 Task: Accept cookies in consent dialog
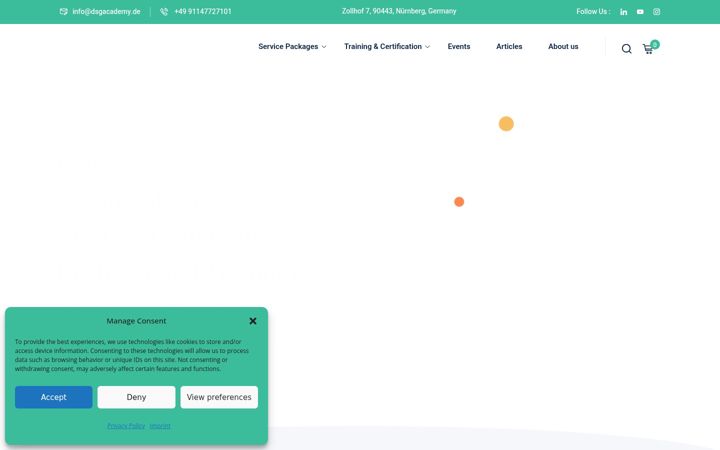(54, 397)
